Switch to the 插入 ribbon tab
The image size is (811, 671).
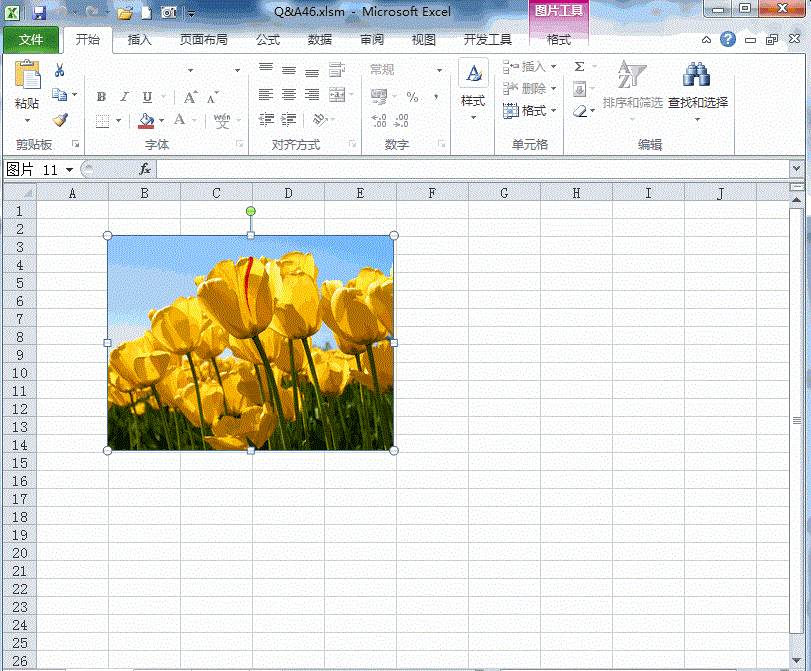click(140, 40)
